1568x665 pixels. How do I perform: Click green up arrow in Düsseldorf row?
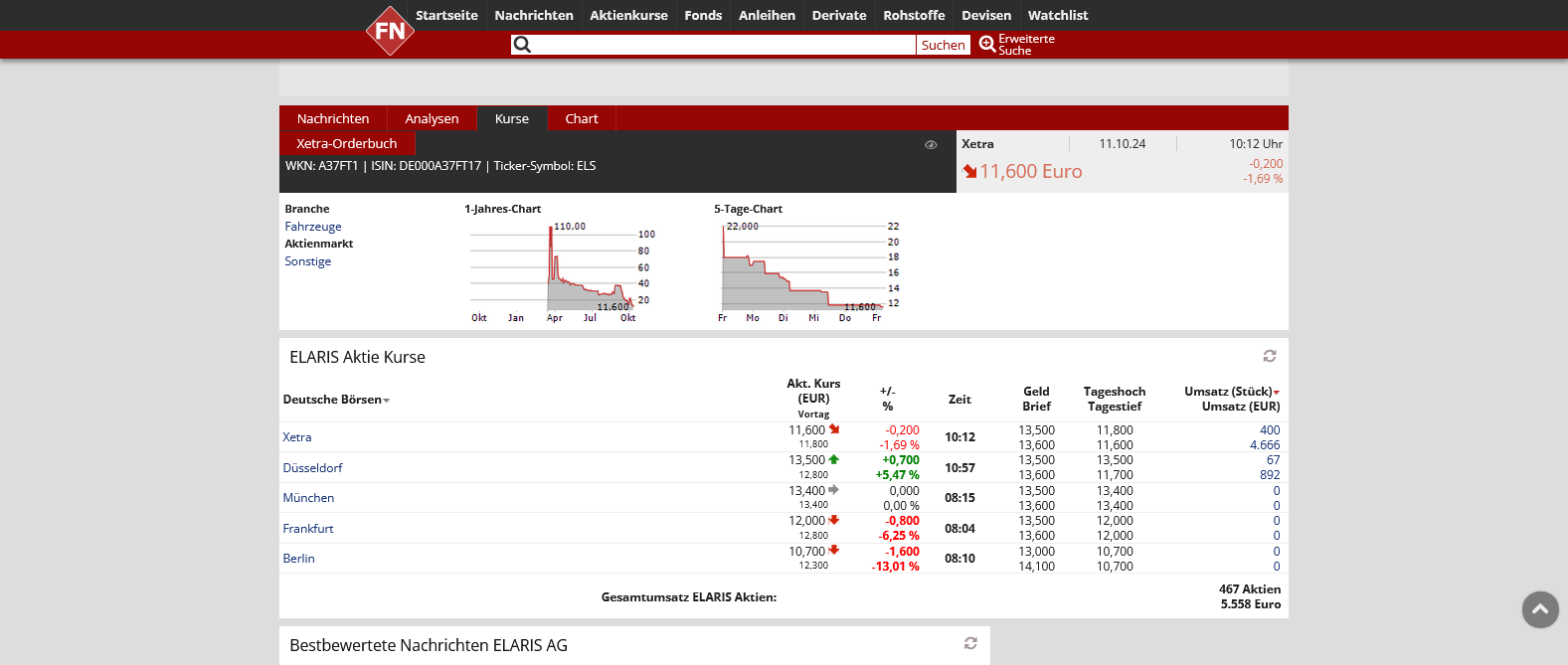point(834,460)
